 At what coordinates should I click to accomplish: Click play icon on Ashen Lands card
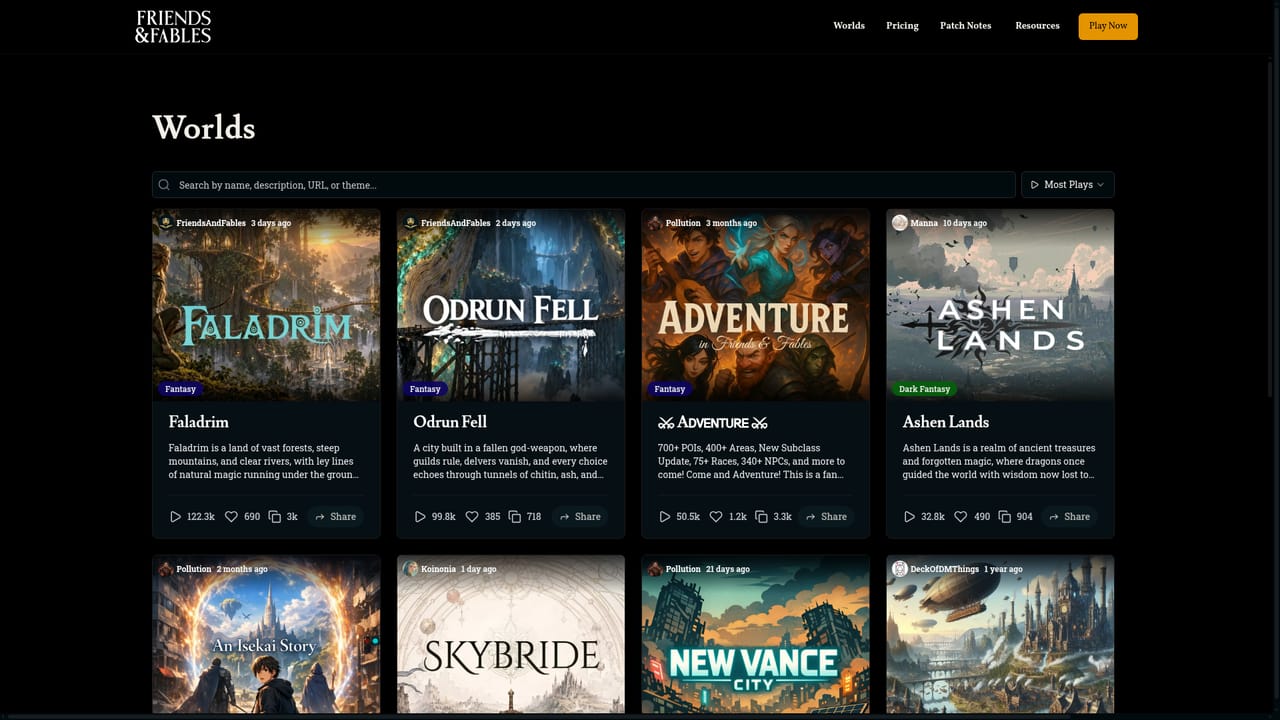coord(909,517)
